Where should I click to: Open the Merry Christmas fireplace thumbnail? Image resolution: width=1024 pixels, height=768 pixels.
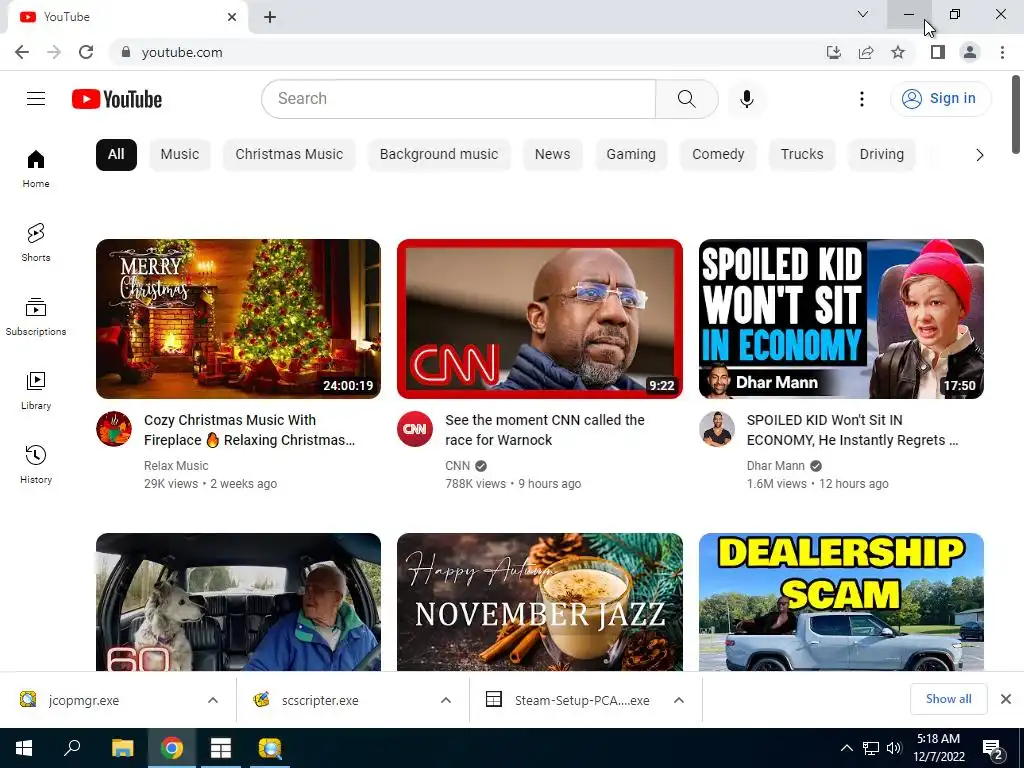pyautogui.click(x=238, y=319)
